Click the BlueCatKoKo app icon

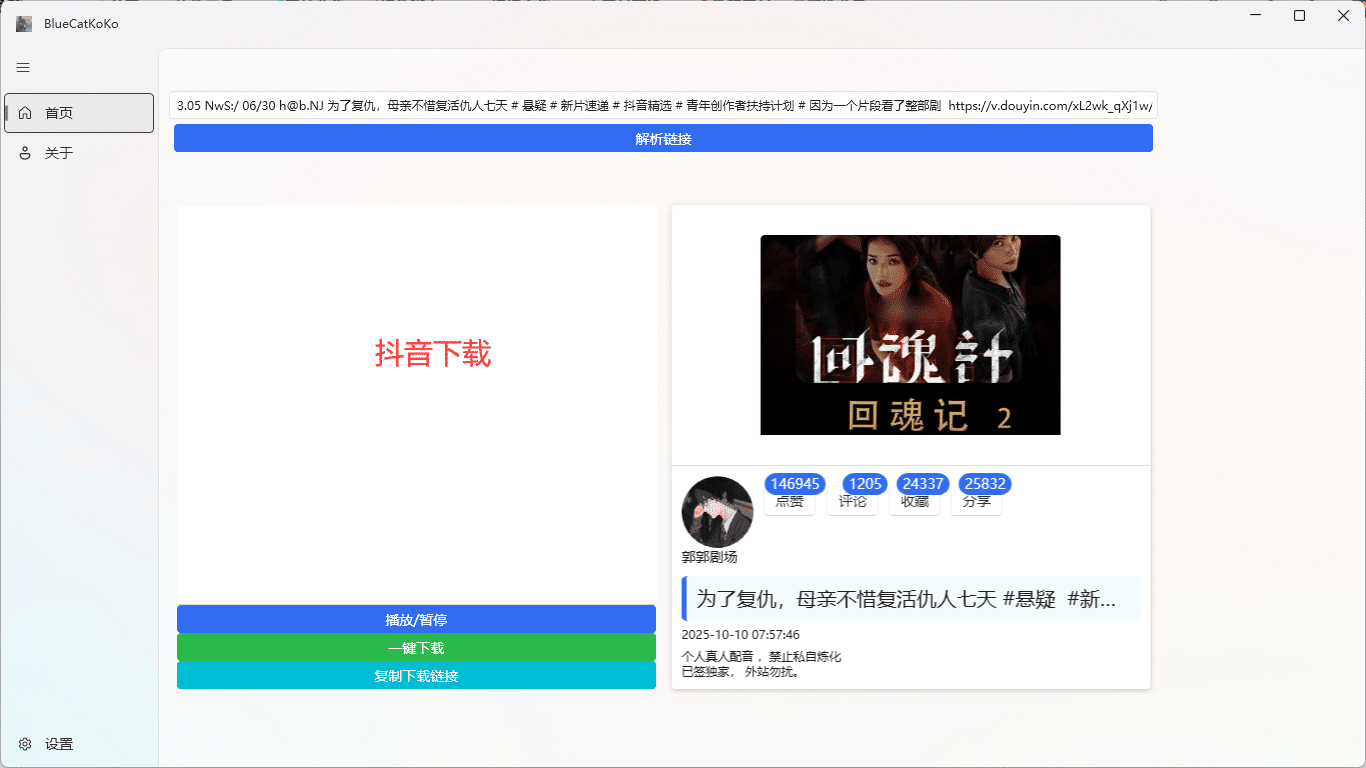(x=24, y=23)
